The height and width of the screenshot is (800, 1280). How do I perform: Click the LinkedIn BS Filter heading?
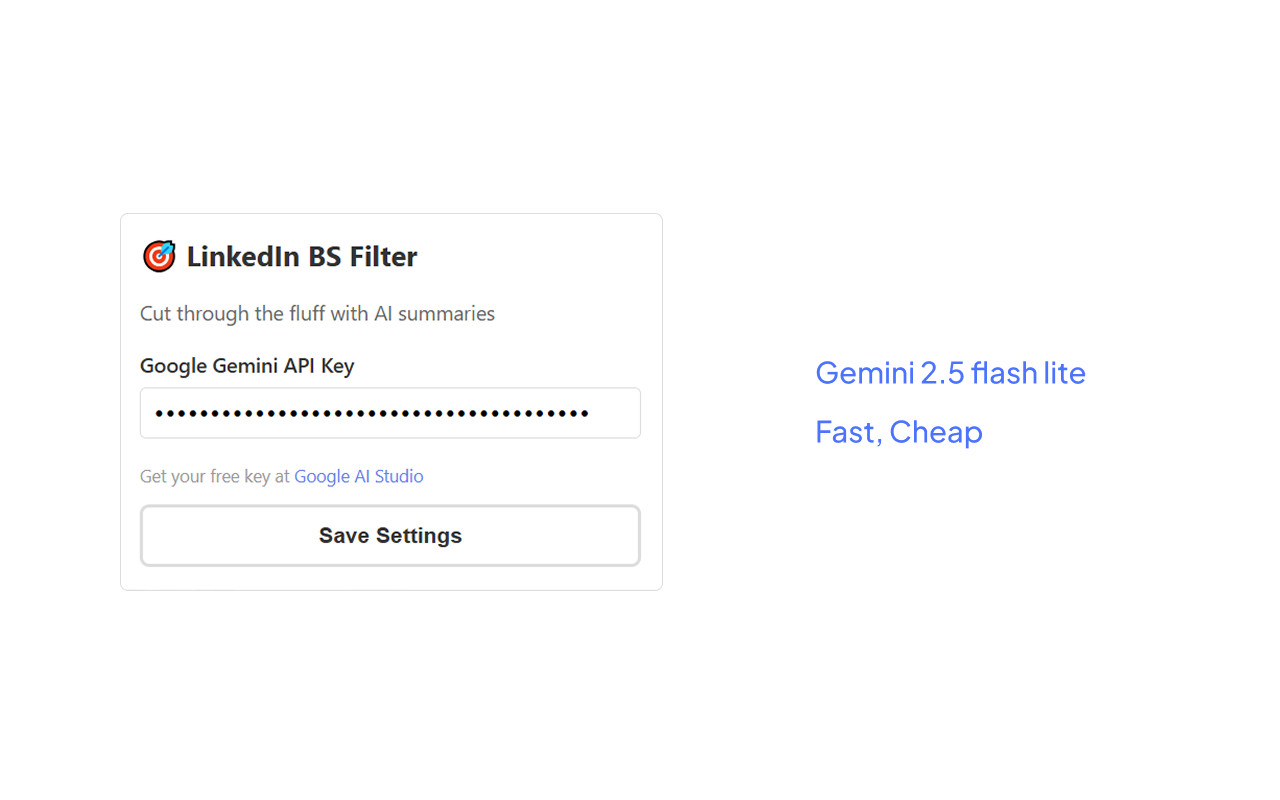tap(301, 257)
